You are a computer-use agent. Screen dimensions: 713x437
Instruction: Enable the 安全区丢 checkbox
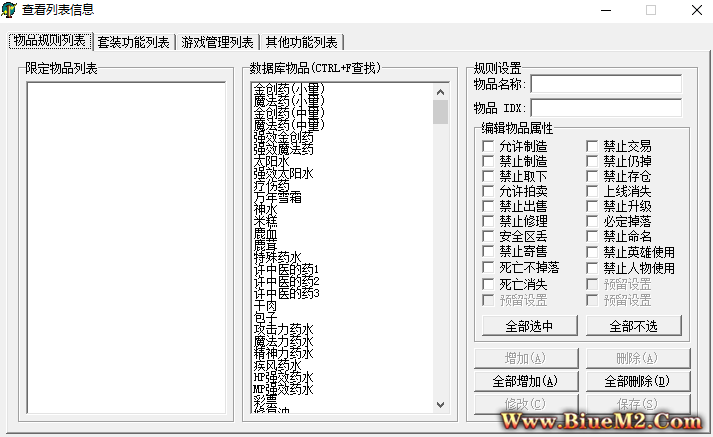[x=488, y=236]
